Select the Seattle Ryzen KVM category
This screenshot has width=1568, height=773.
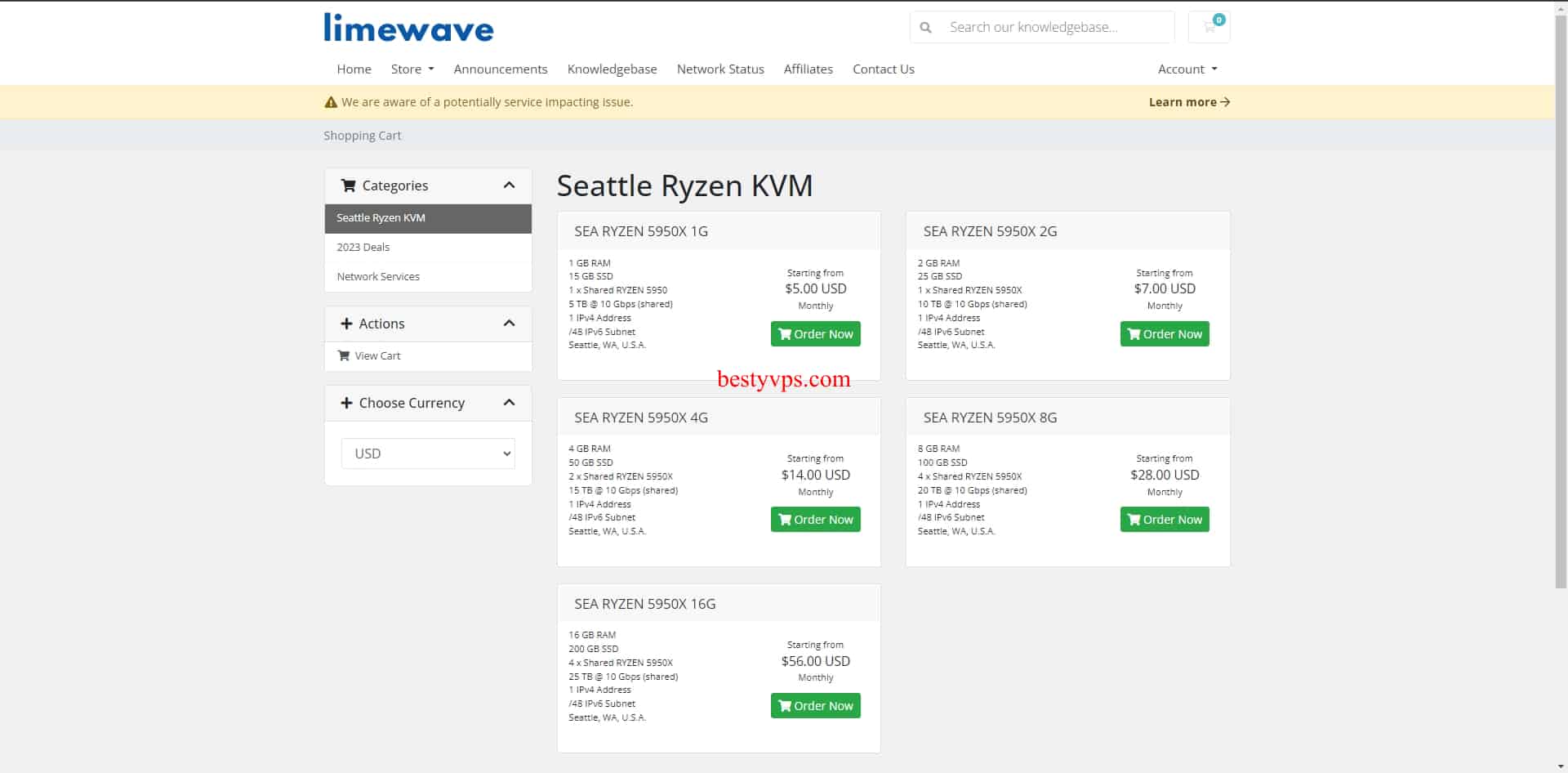(428, 218)
